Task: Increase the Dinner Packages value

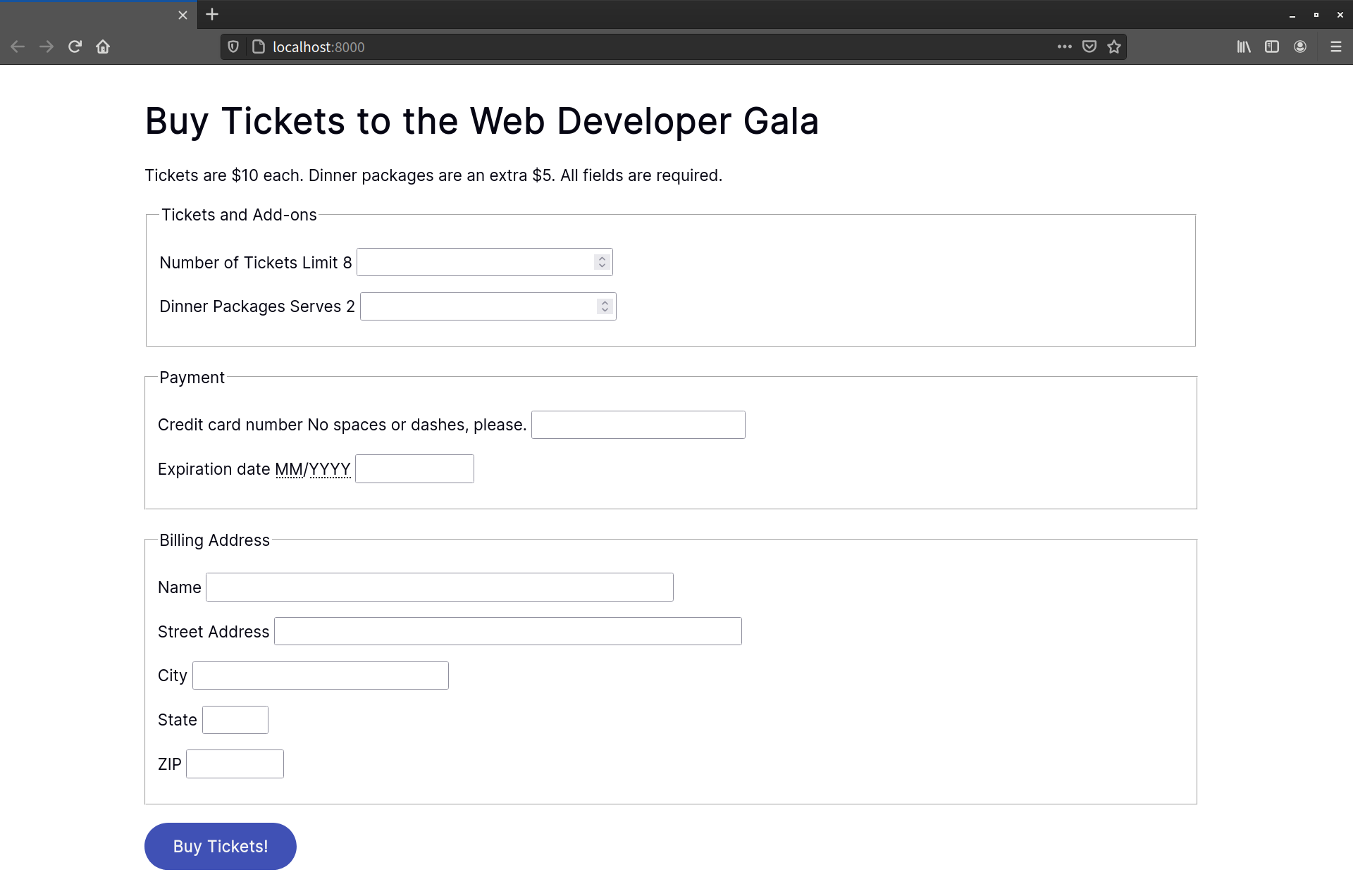Action: (x=604, y=303)
